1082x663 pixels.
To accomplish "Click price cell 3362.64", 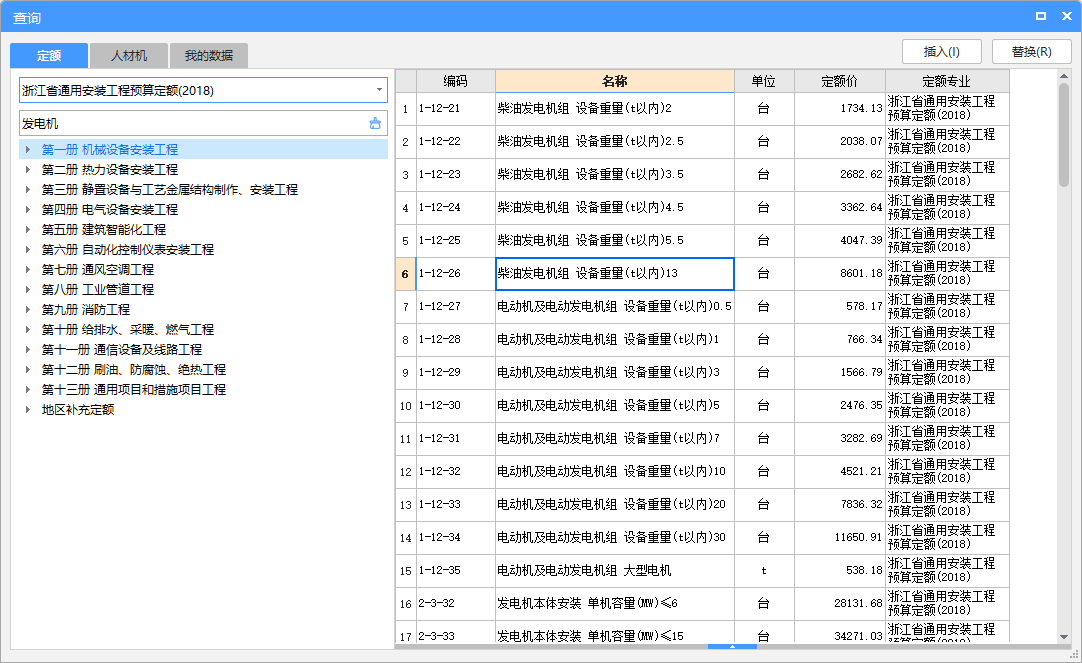I will (840, 207).
